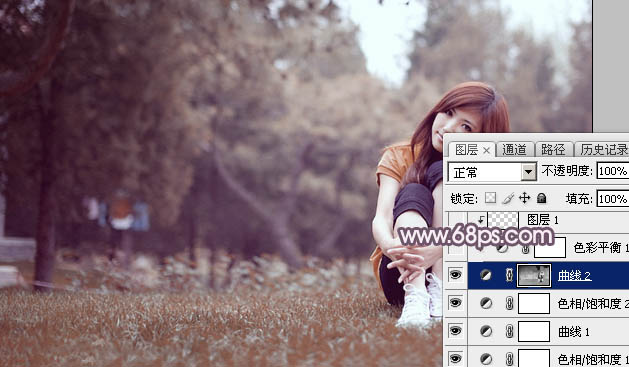Click the mask link icon on 曲线 1

(x=509, y=331)
